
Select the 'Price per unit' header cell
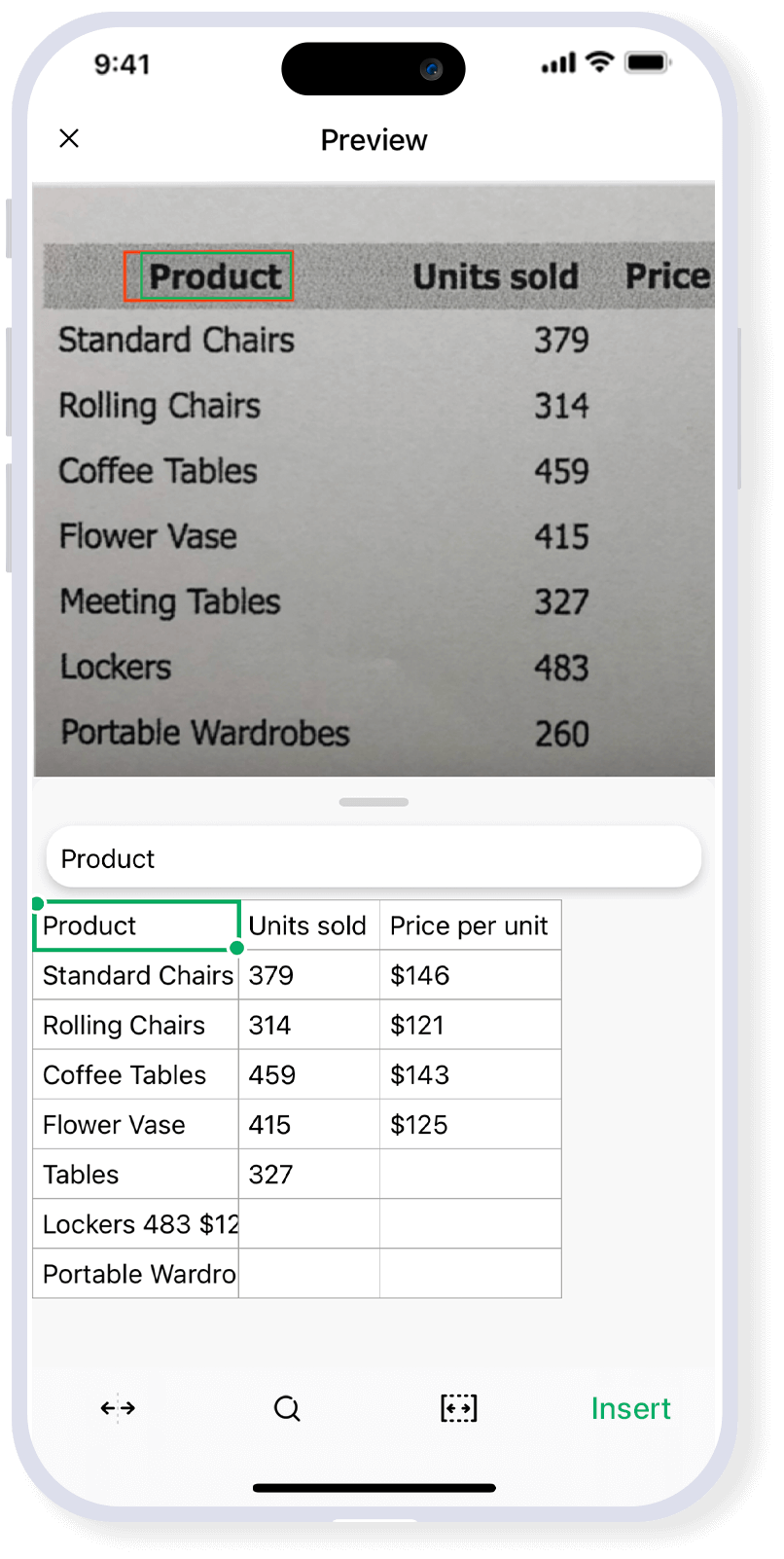(x=470, y=925)
